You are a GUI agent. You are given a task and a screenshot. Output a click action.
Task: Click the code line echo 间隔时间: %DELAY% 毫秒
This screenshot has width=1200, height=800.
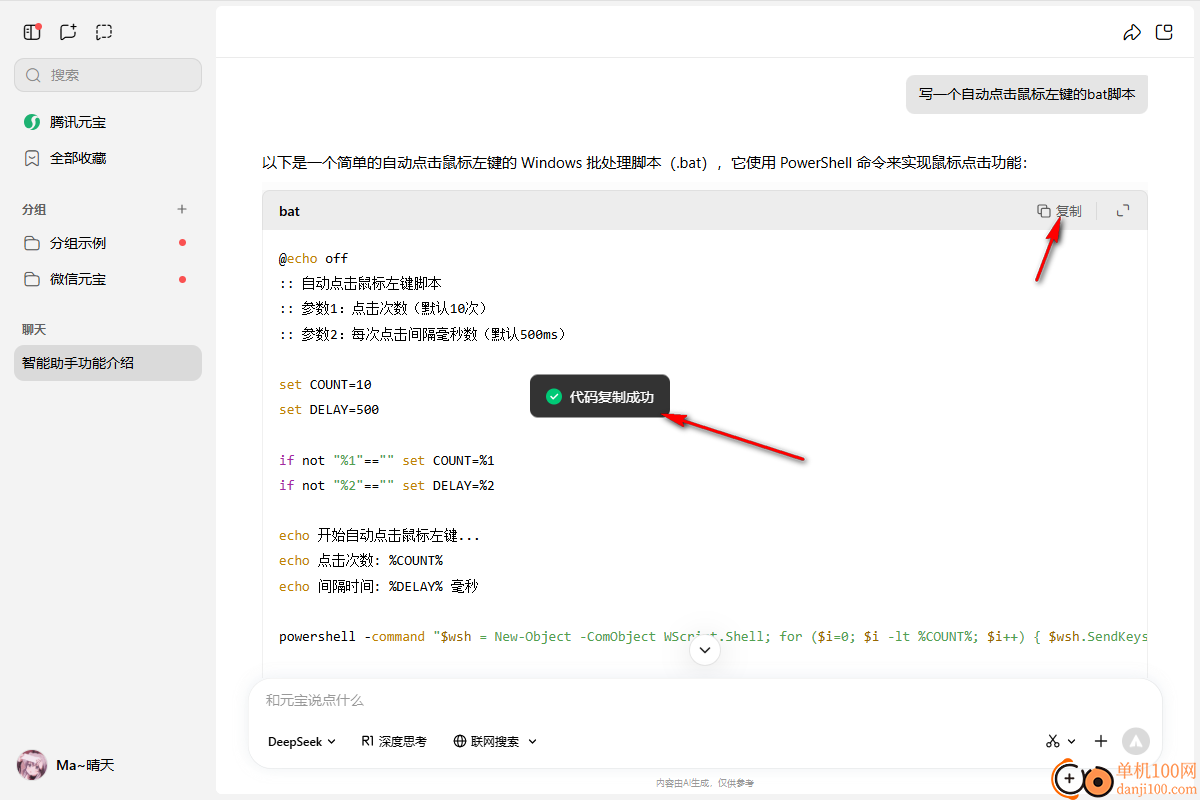click(379, 586)
